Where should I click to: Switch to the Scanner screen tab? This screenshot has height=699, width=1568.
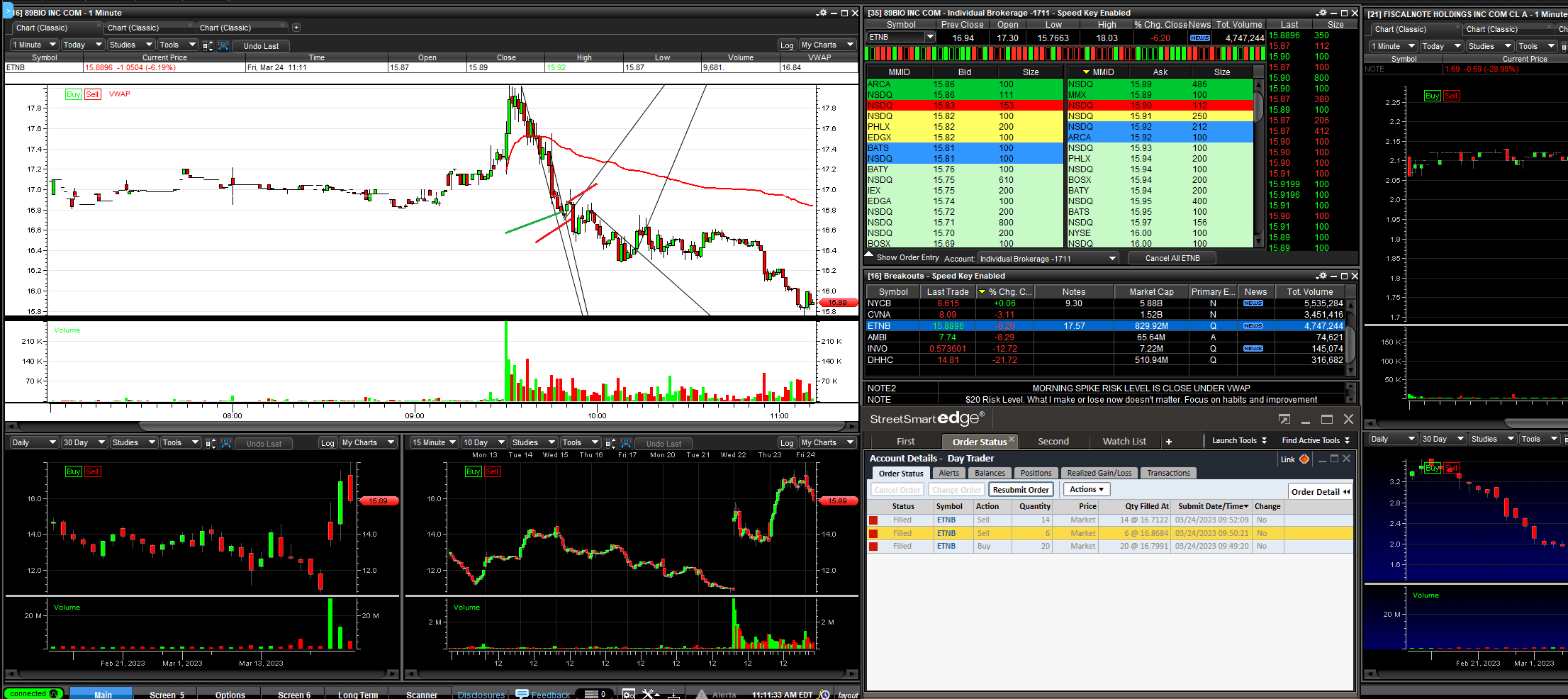coord(422,695)
